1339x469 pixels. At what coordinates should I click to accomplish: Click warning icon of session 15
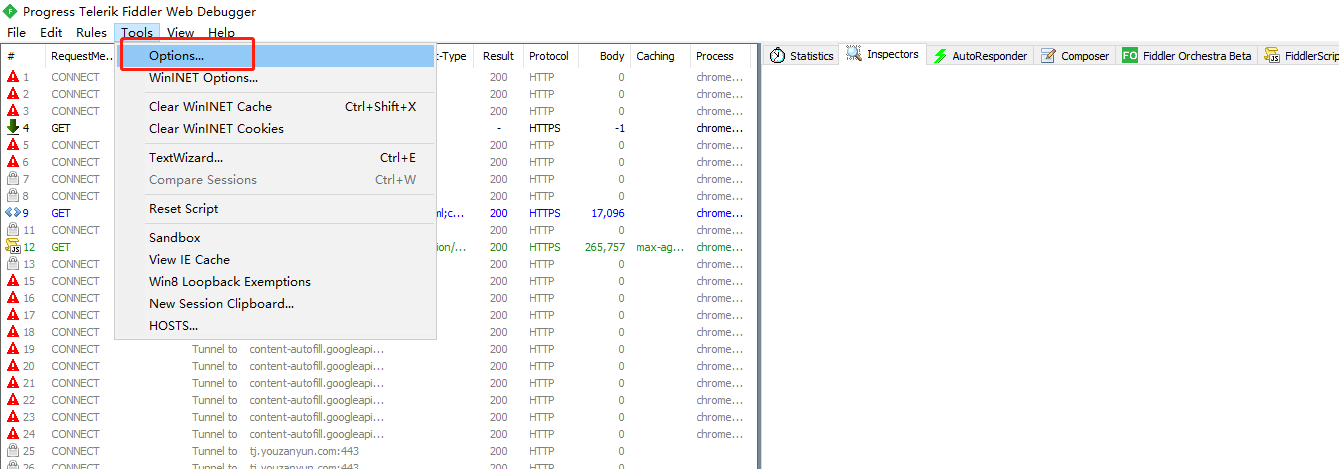point(13,281)
